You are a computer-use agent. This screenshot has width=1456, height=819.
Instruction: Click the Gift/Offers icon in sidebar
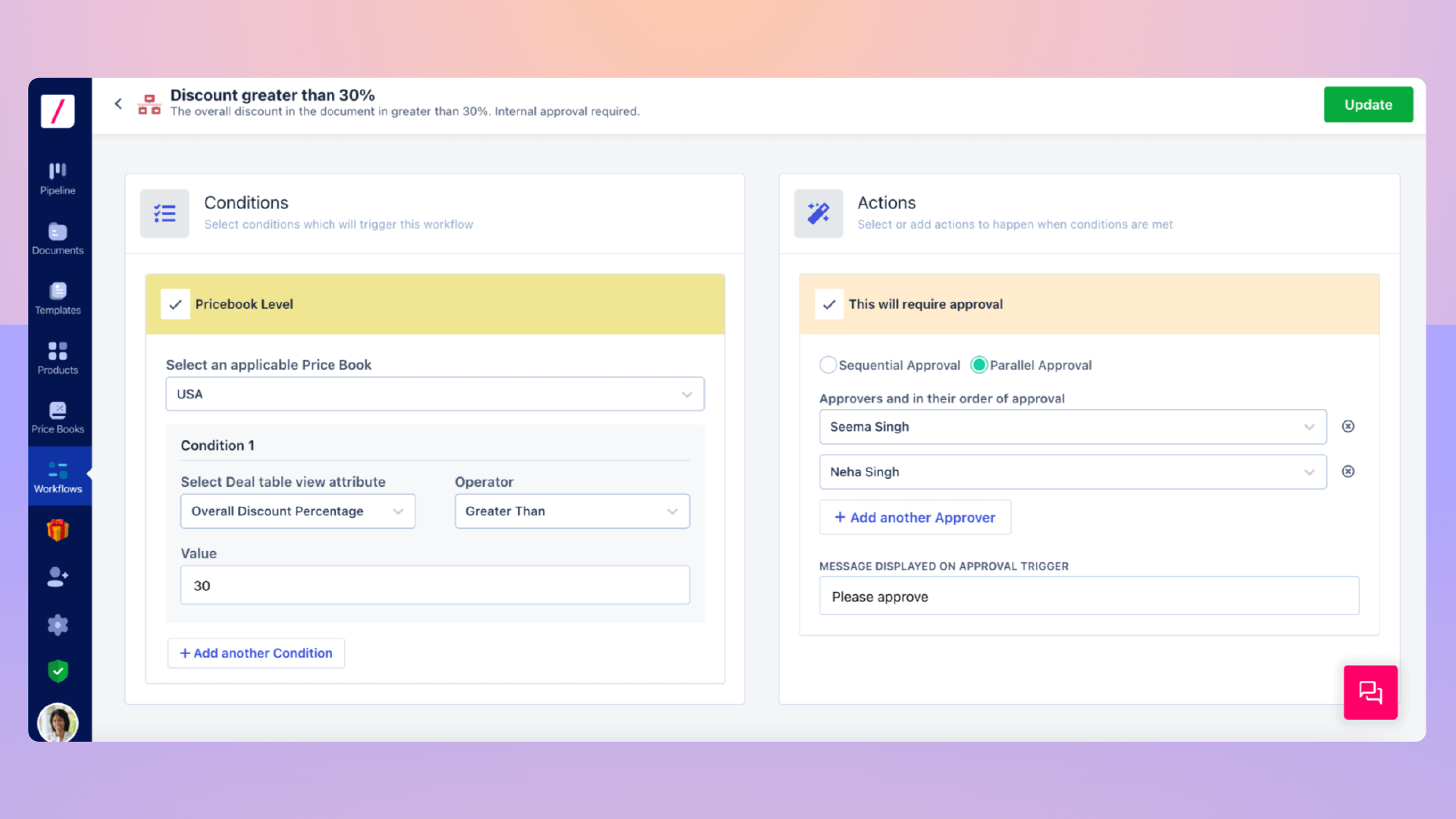[x=57, y=530]
